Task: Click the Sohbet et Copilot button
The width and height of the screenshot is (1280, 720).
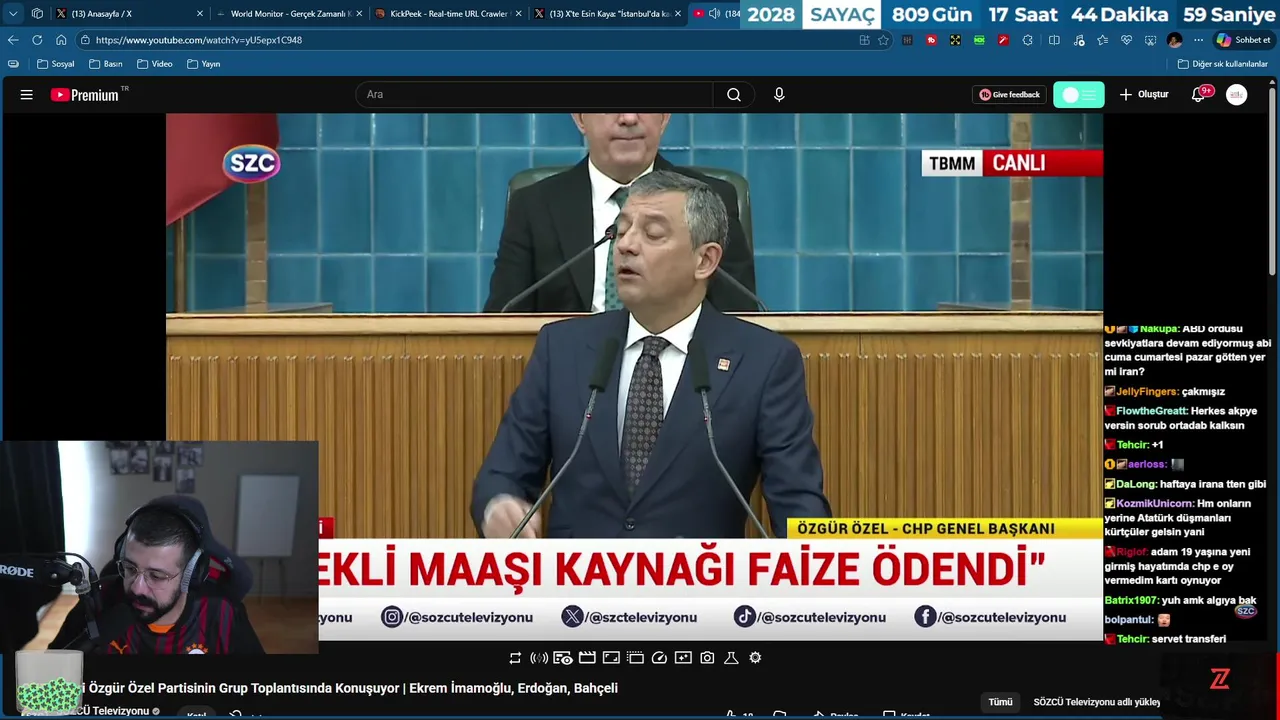Action: click(1243, 40)
